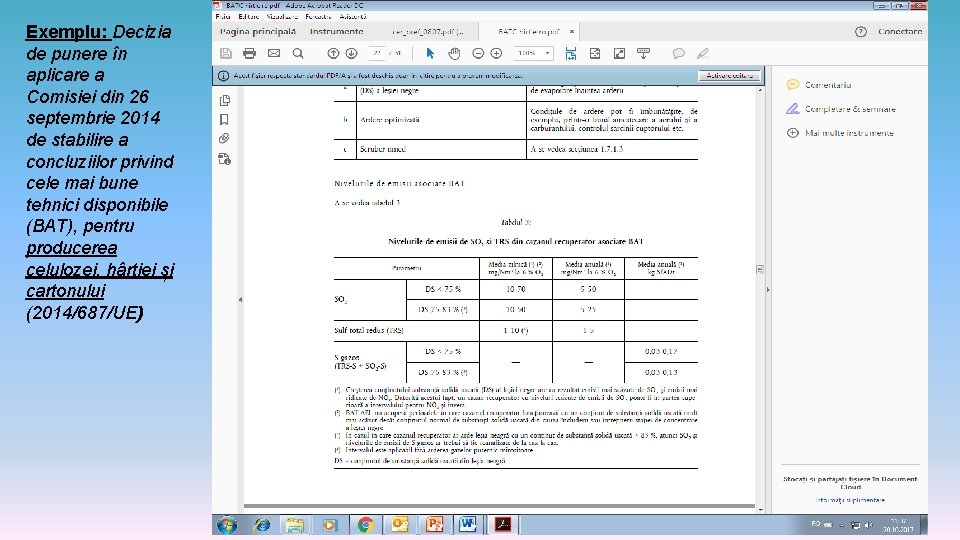Screen dimensions: 960x540
Task: Switch to the Instrumente tab
Action: pyautogui.click(x=336, y=31)
